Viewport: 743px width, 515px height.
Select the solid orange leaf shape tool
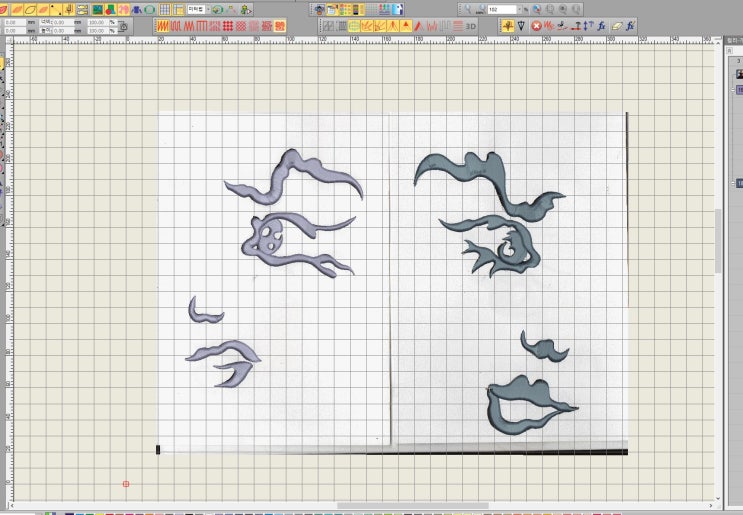pos(17,9)
